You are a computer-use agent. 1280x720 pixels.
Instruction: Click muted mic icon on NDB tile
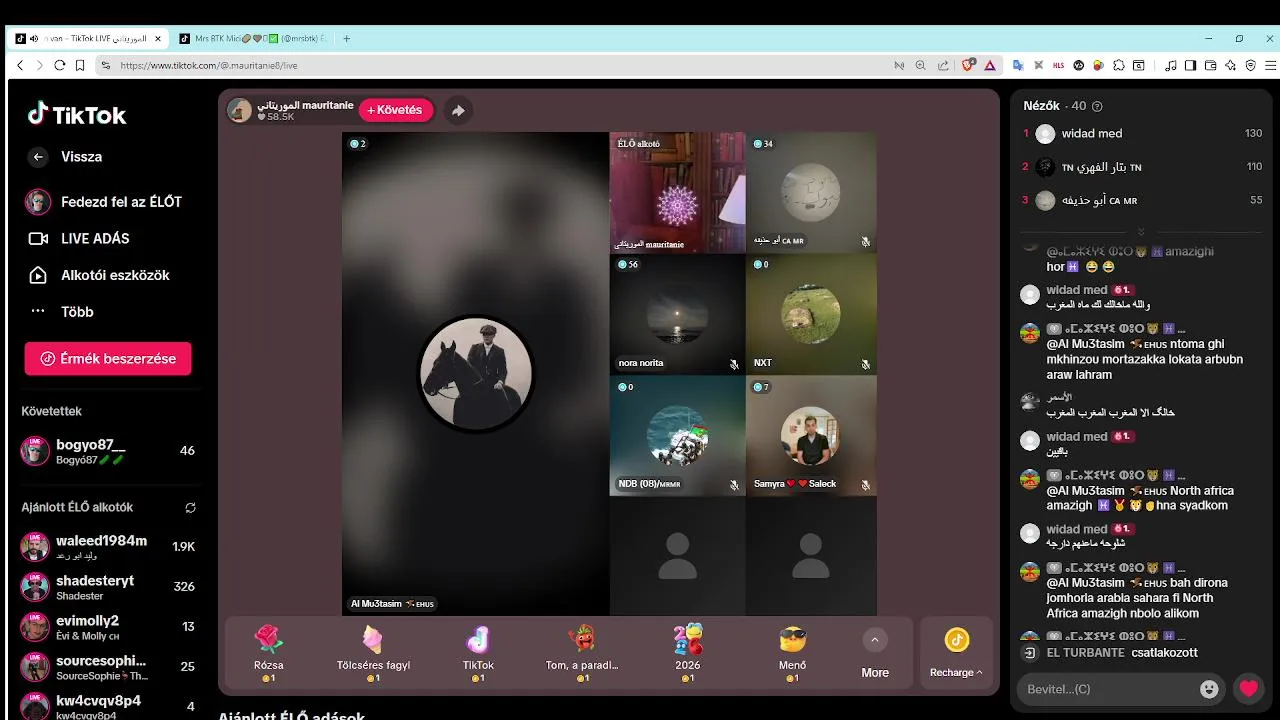coord(733,485)
